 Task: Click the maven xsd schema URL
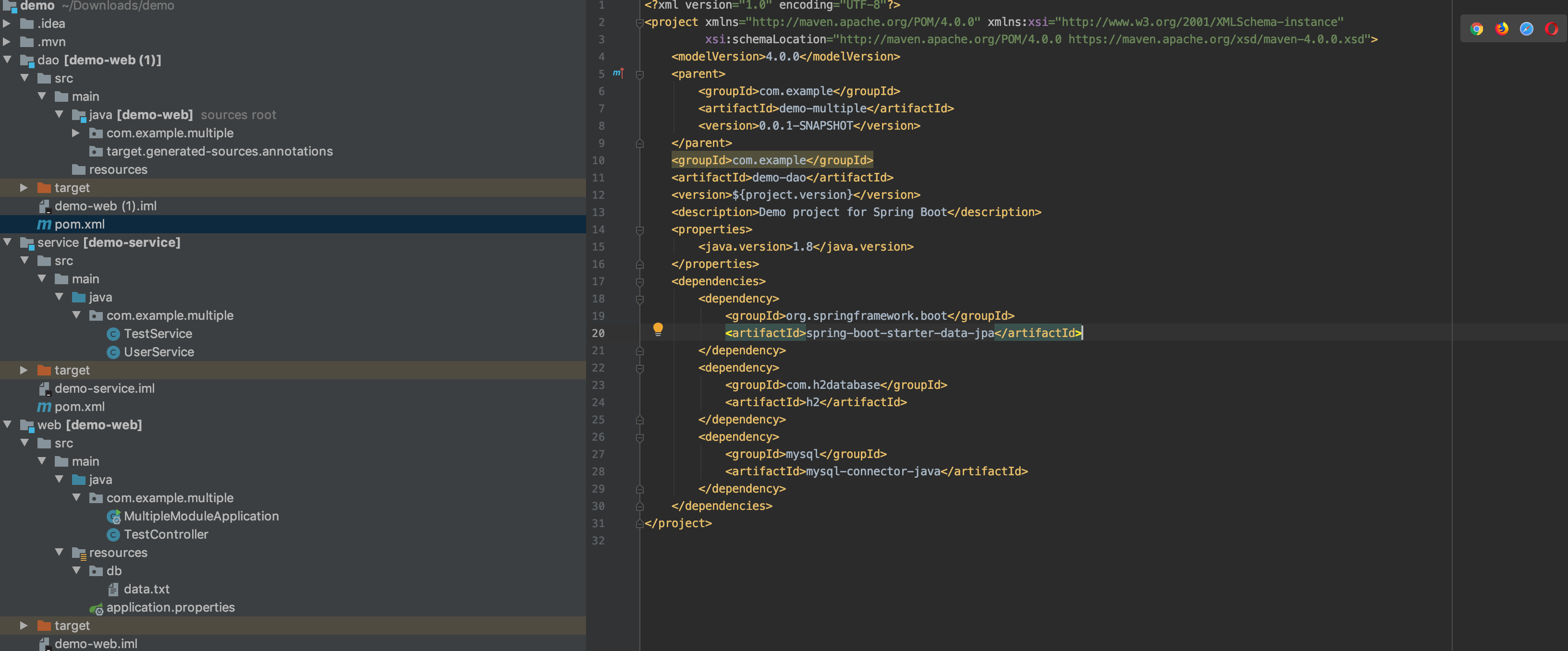pyautogui.click(x=1215, y=39)
